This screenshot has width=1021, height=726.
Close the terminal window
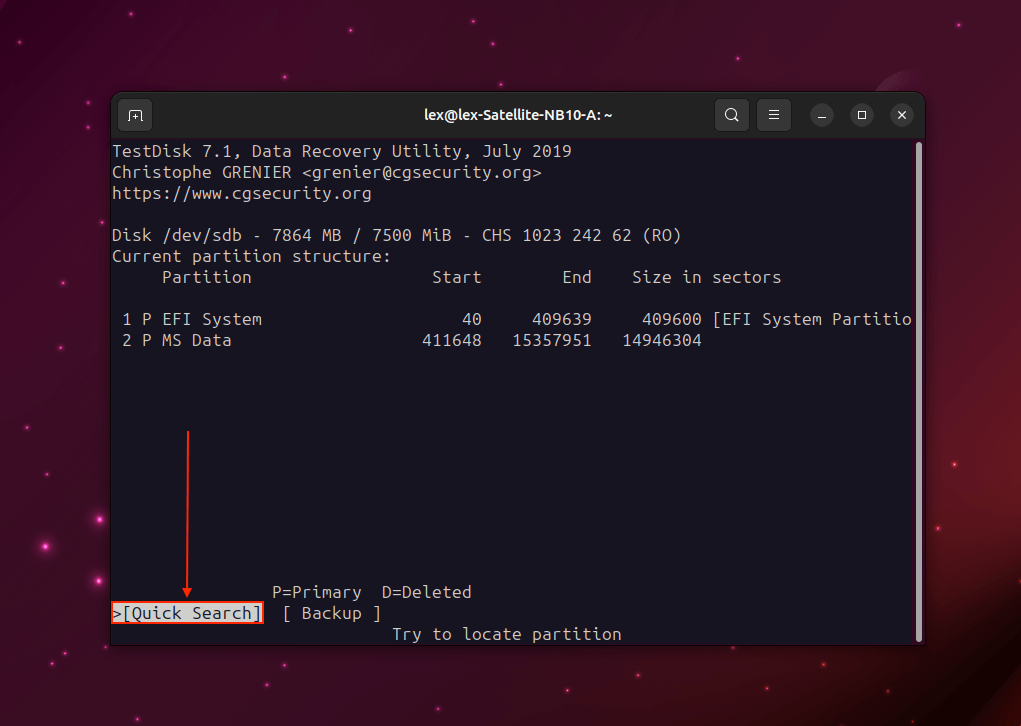902,115
